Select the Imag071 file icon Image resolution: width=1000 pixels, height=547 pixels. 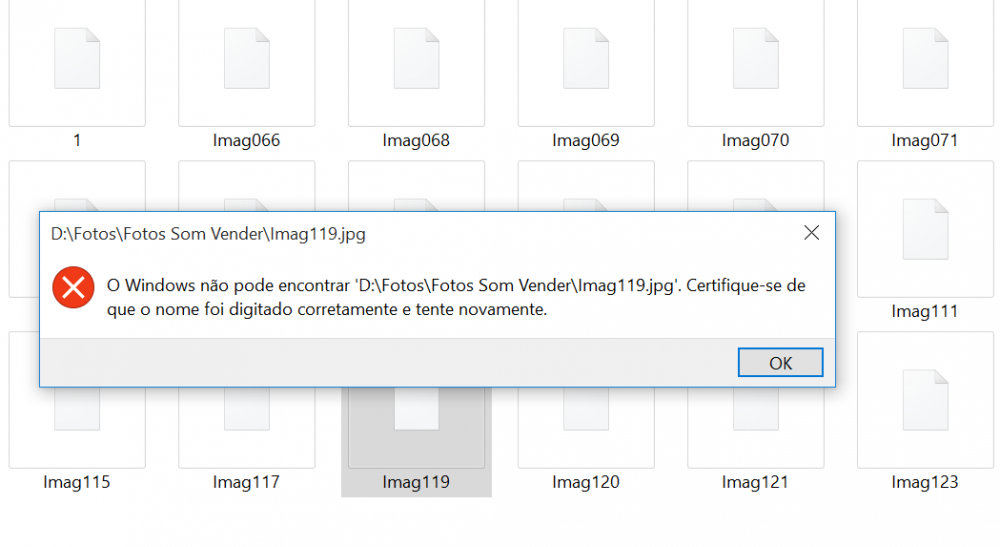click(925, 60)
